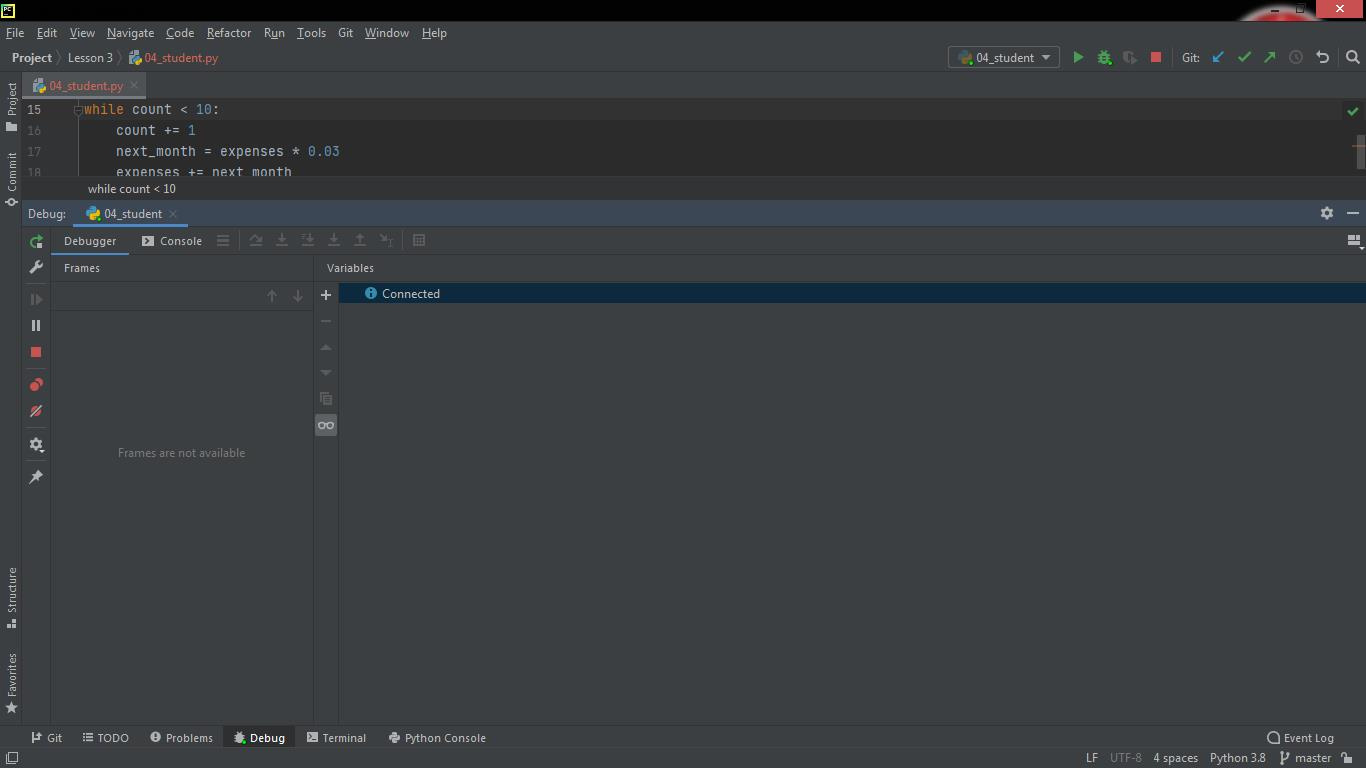1366x768 pixels.
Task: Pin the debug tab
Action: pos(36,477)
